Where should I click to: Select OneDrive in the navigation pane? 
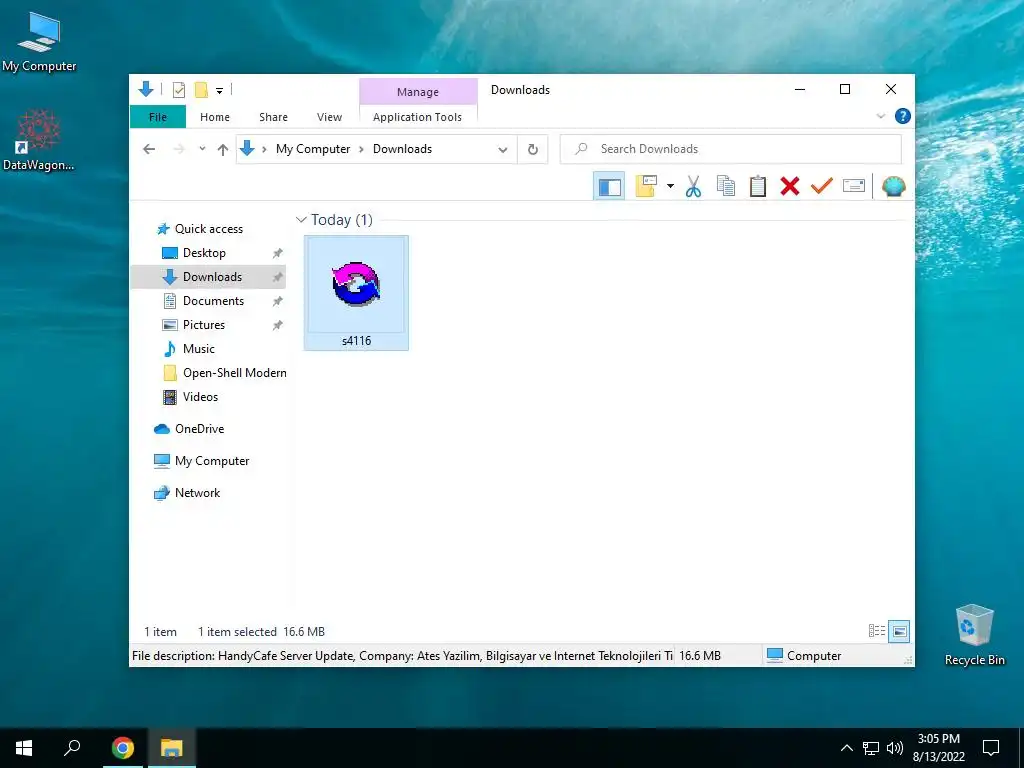tap(199, 429)
